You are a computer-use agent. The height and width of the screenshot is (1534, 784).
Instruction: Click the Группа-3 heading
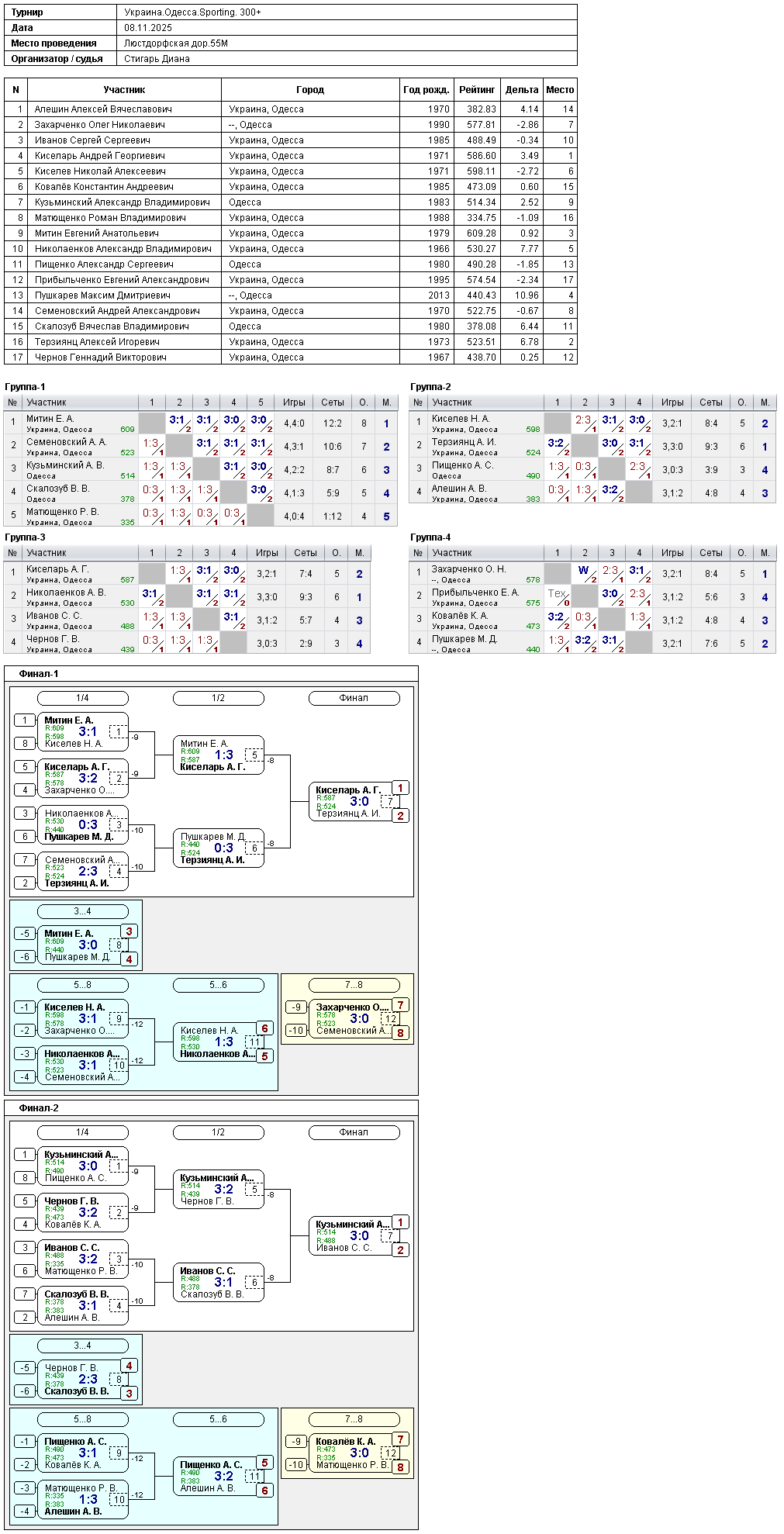tap(25, 537)
